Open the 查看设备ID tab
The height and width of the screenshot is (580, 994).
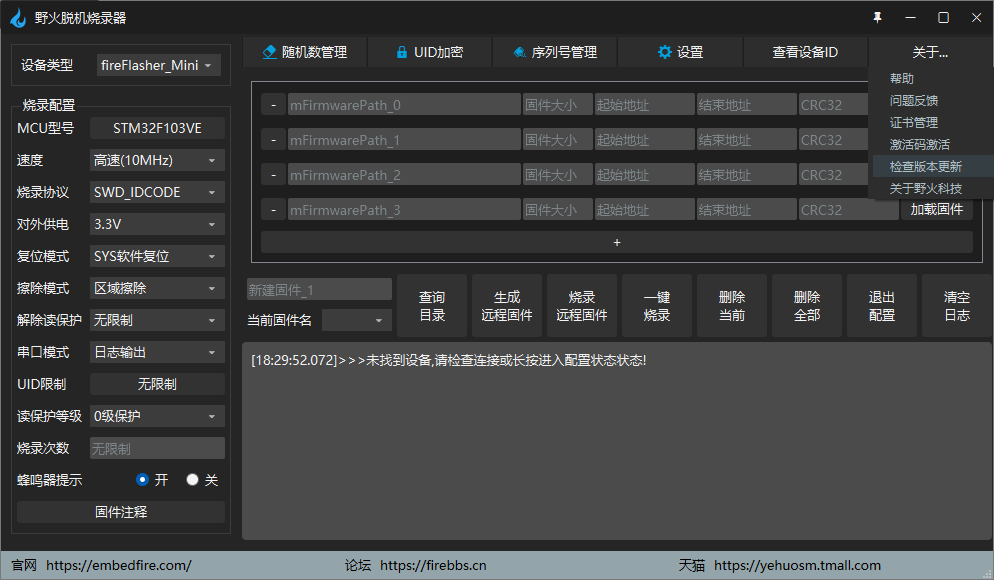tap(805, 52)
